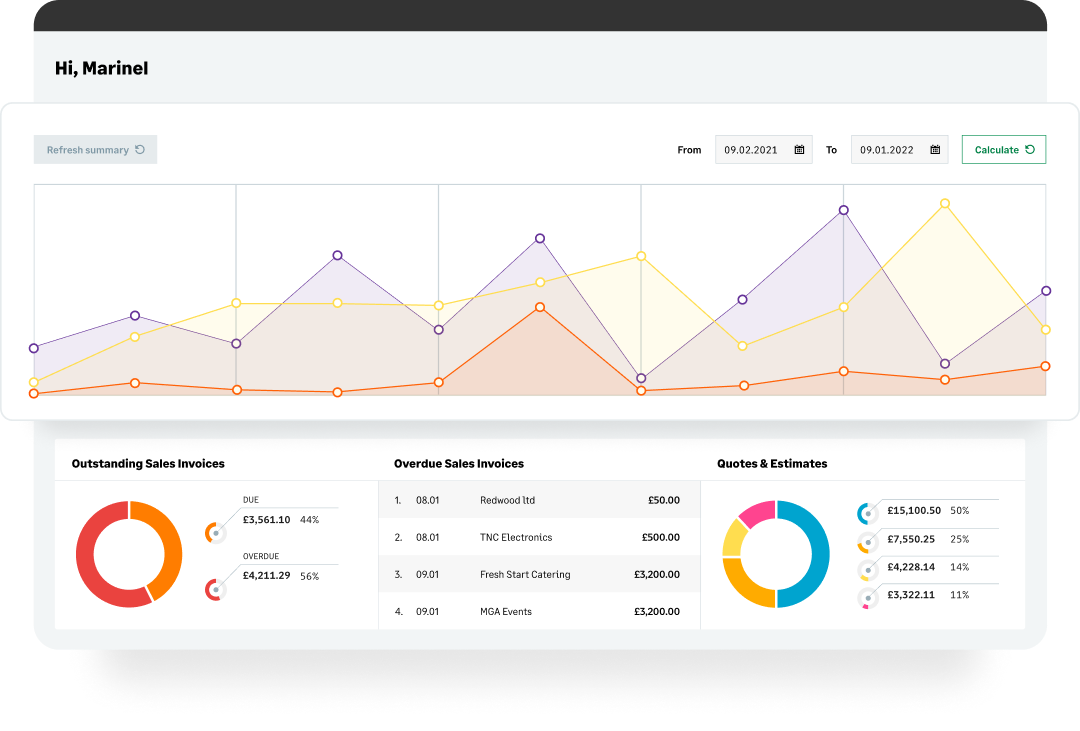Open calendar icon in From date field

pyautogui.click(x=799, y=150)
